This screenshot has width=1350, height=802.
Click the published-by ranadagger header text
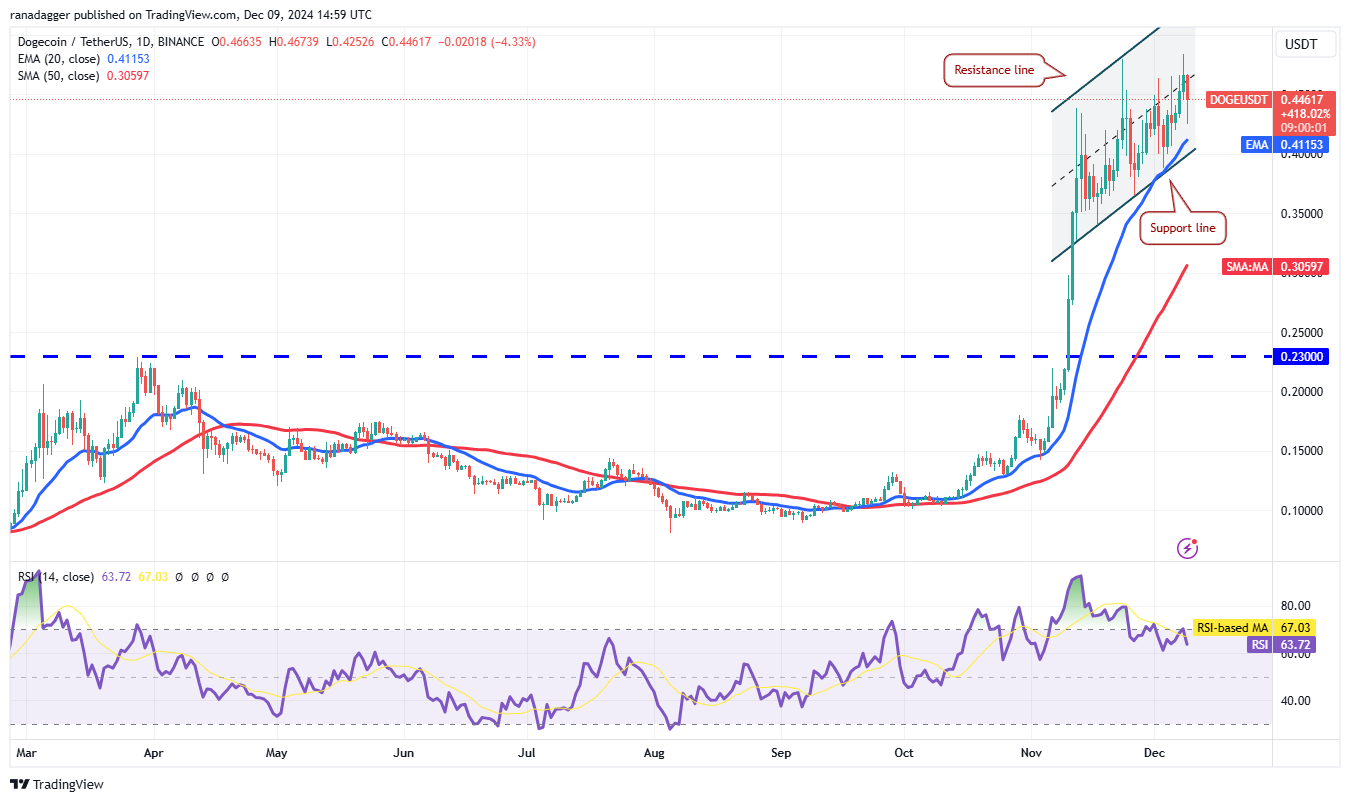(x=191, y=15)
